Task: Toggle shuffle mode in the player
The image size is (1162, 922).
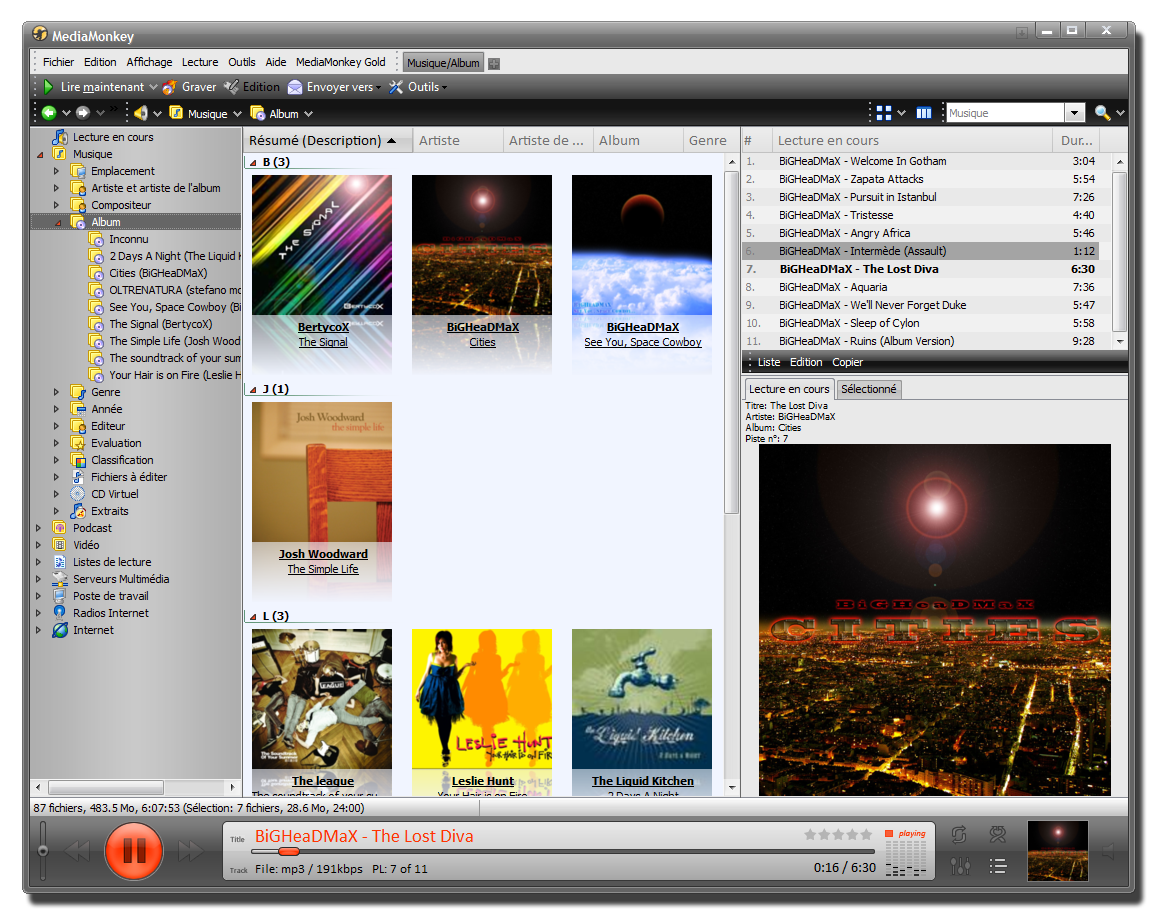Action: tap(997, 835)
